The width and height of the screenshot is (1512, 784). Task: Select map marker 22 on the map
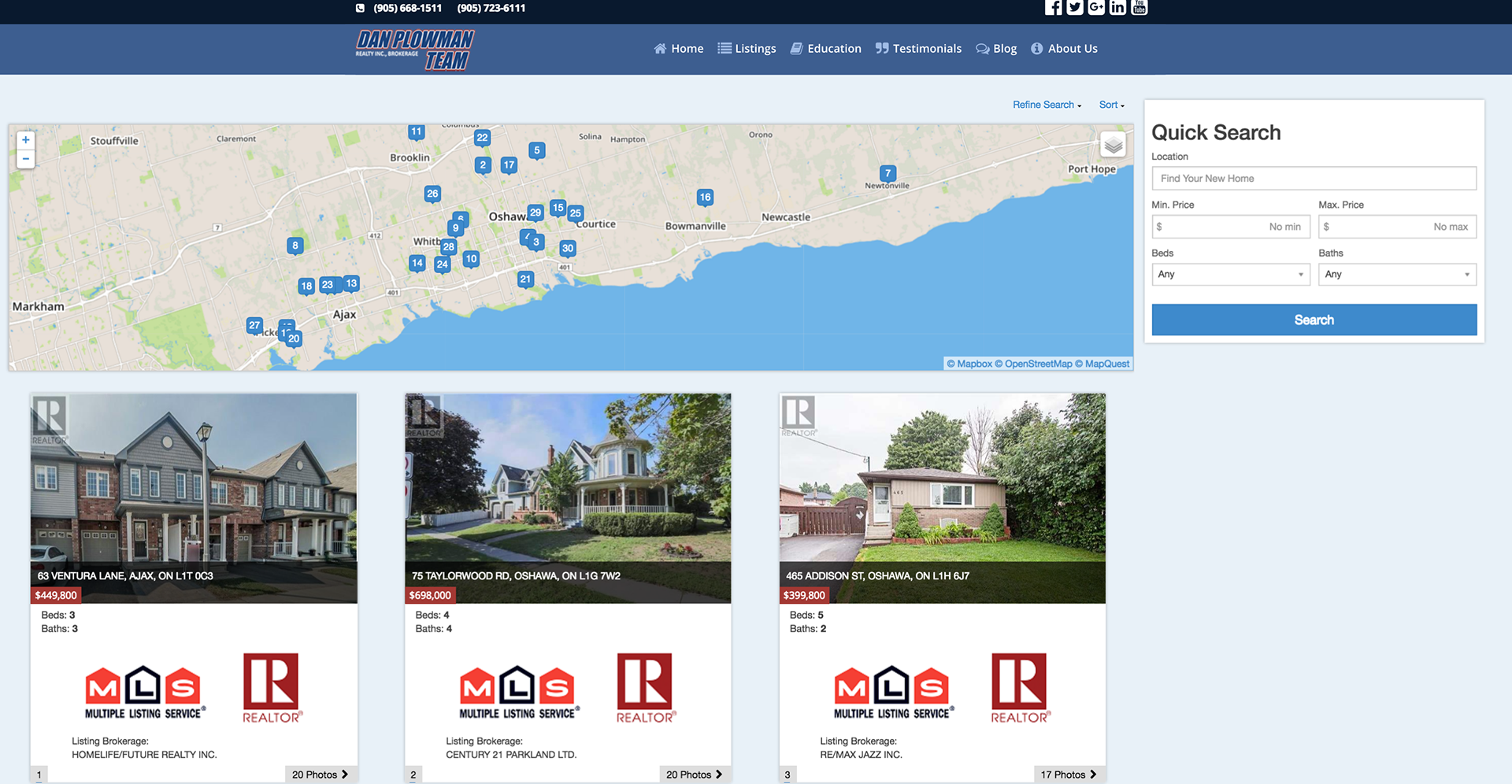click(482, 138)
